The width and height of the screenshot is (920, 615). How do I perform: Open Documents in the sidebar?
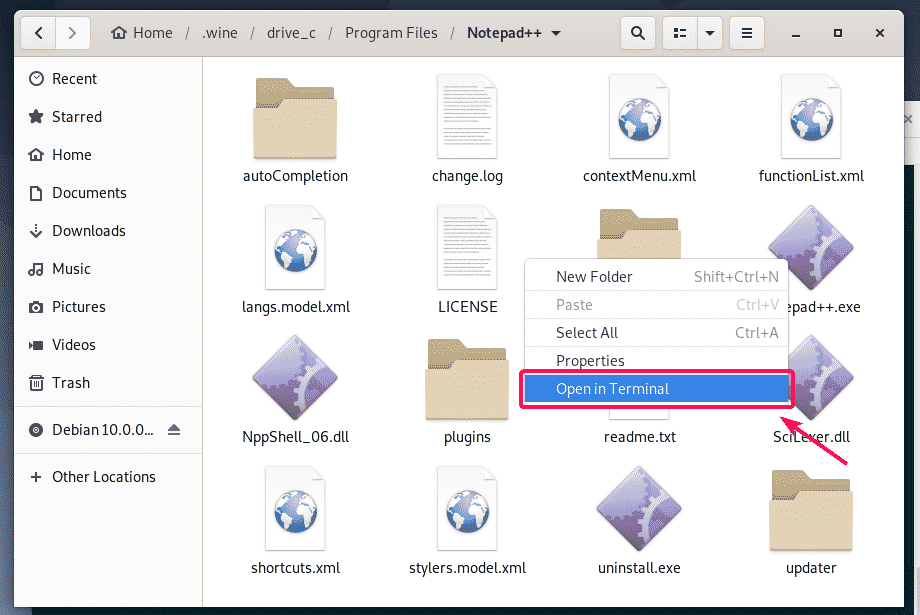pos(109,192)
